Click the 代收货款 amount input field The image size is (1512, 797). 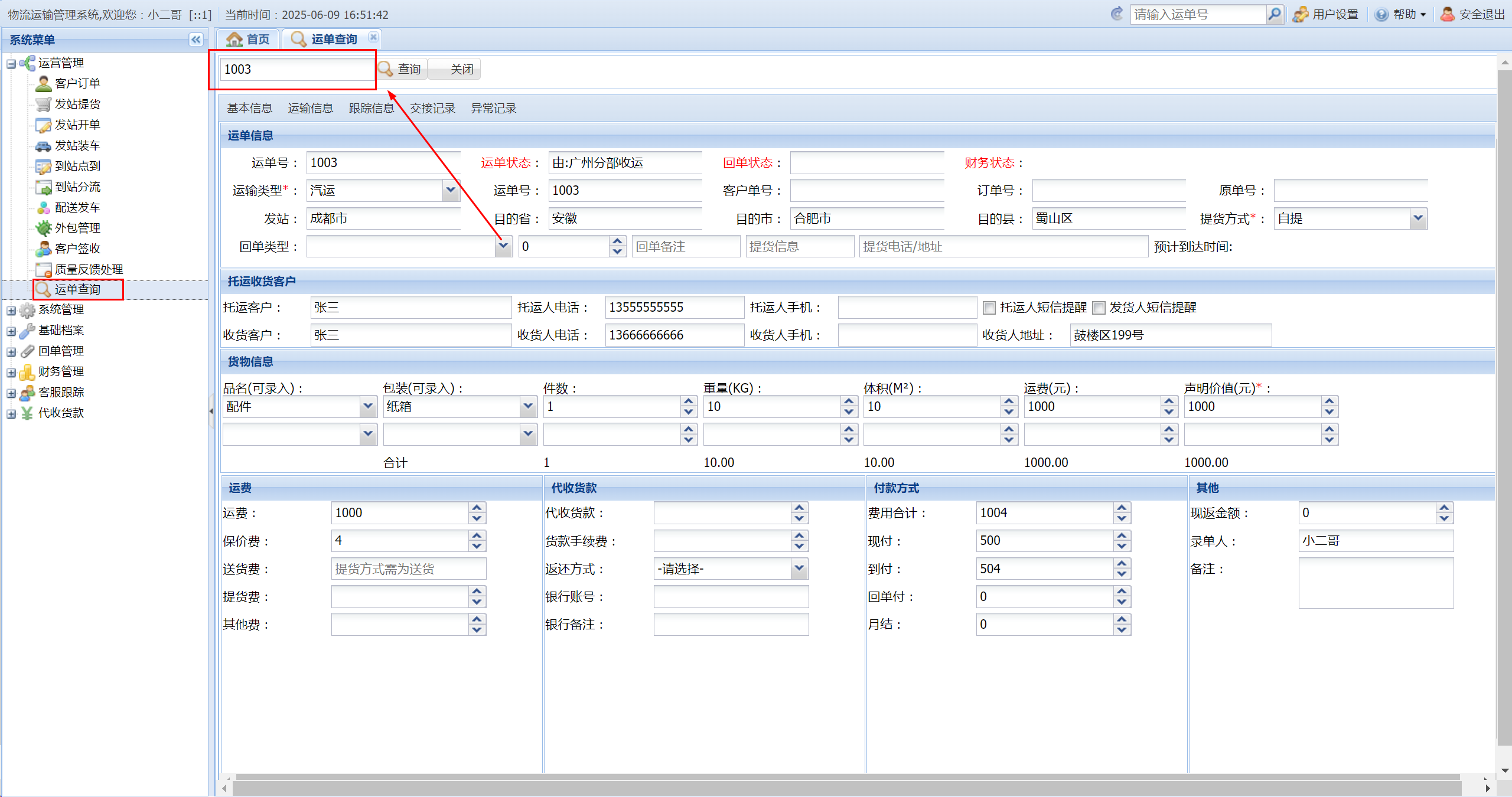(x=722, y=512)
